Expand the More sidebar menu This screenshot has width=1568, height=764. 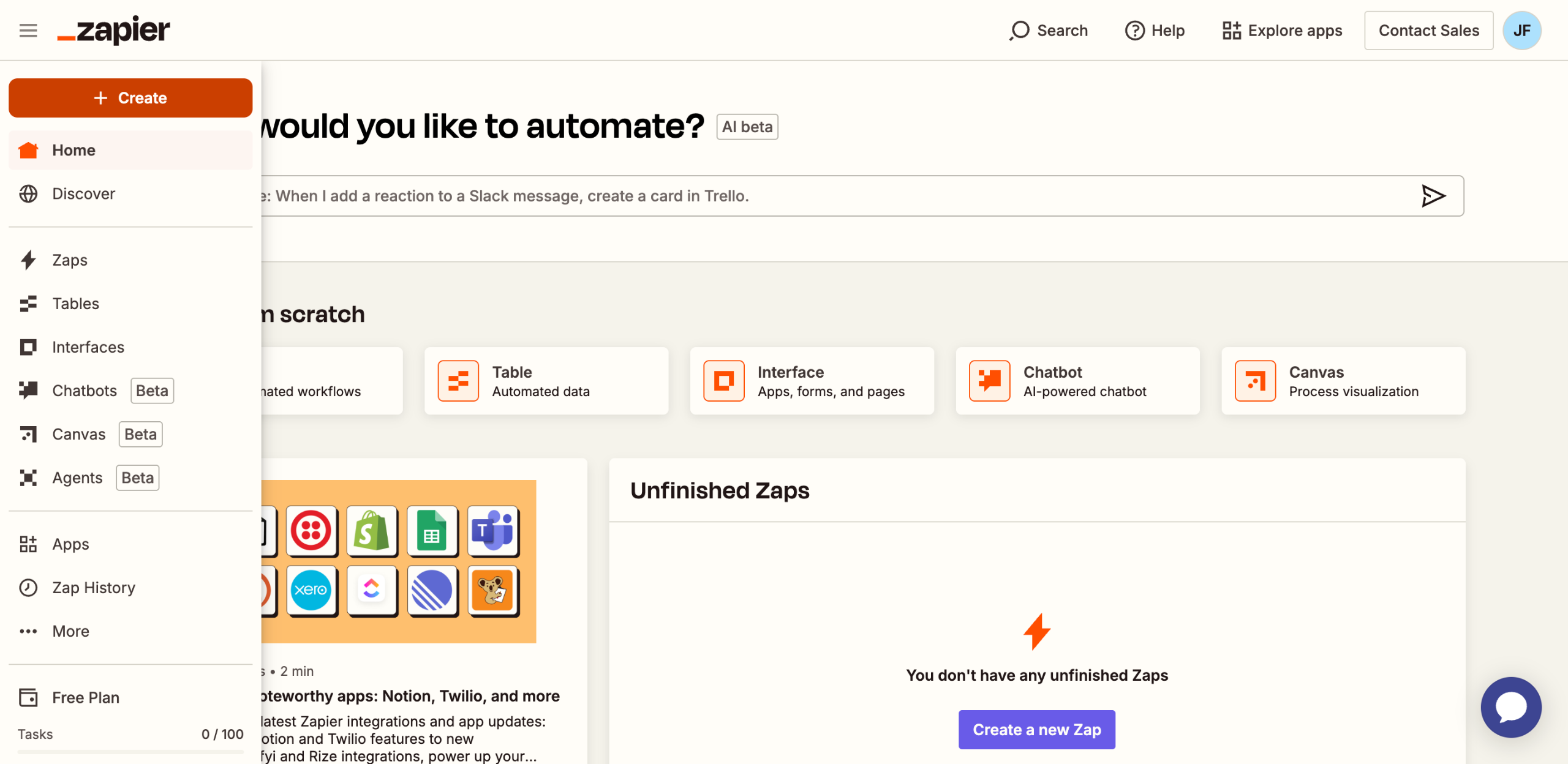tap(70, 631)
